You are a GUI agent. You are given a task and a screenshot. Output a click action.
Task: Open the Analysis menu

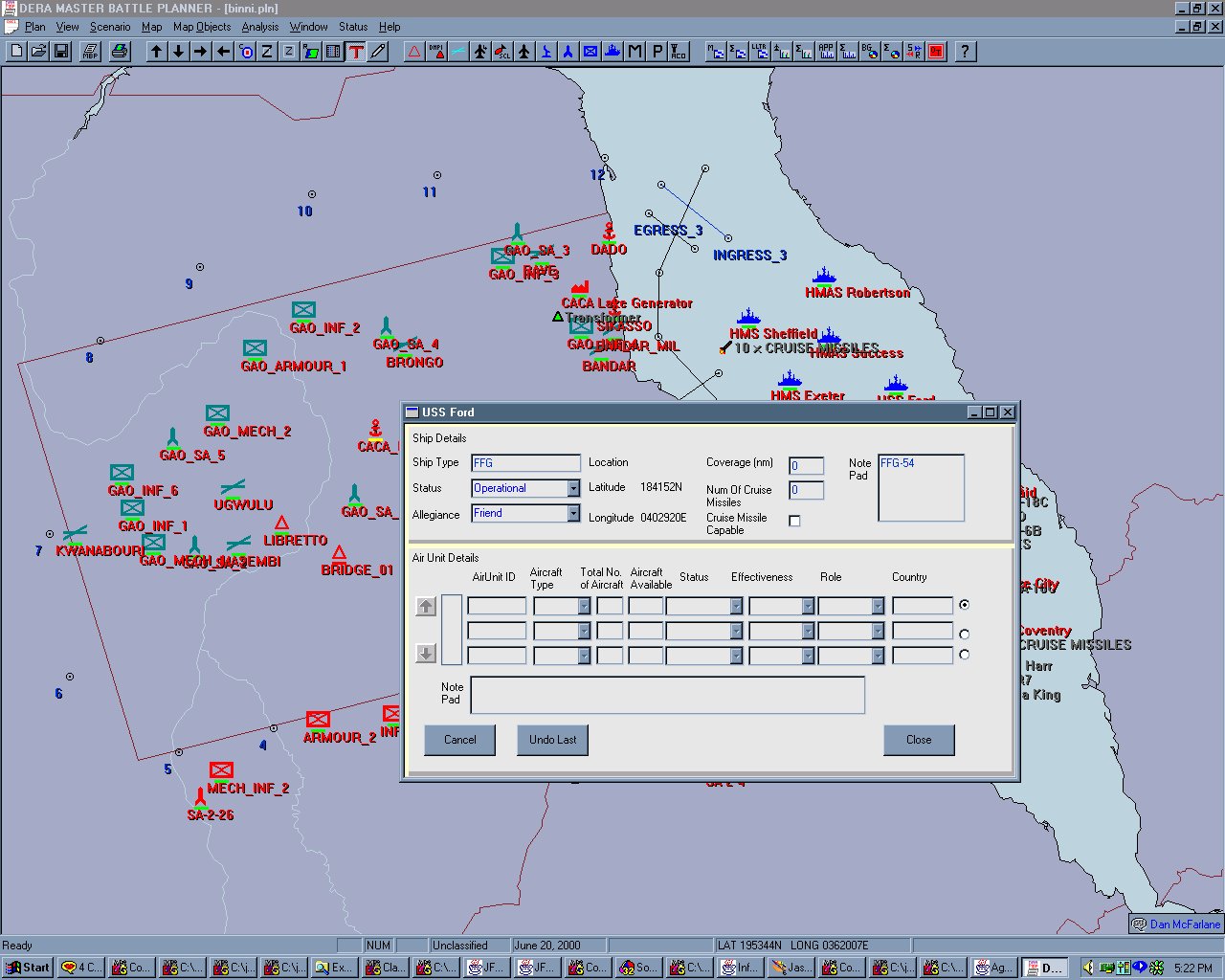(x=259, y=27)
